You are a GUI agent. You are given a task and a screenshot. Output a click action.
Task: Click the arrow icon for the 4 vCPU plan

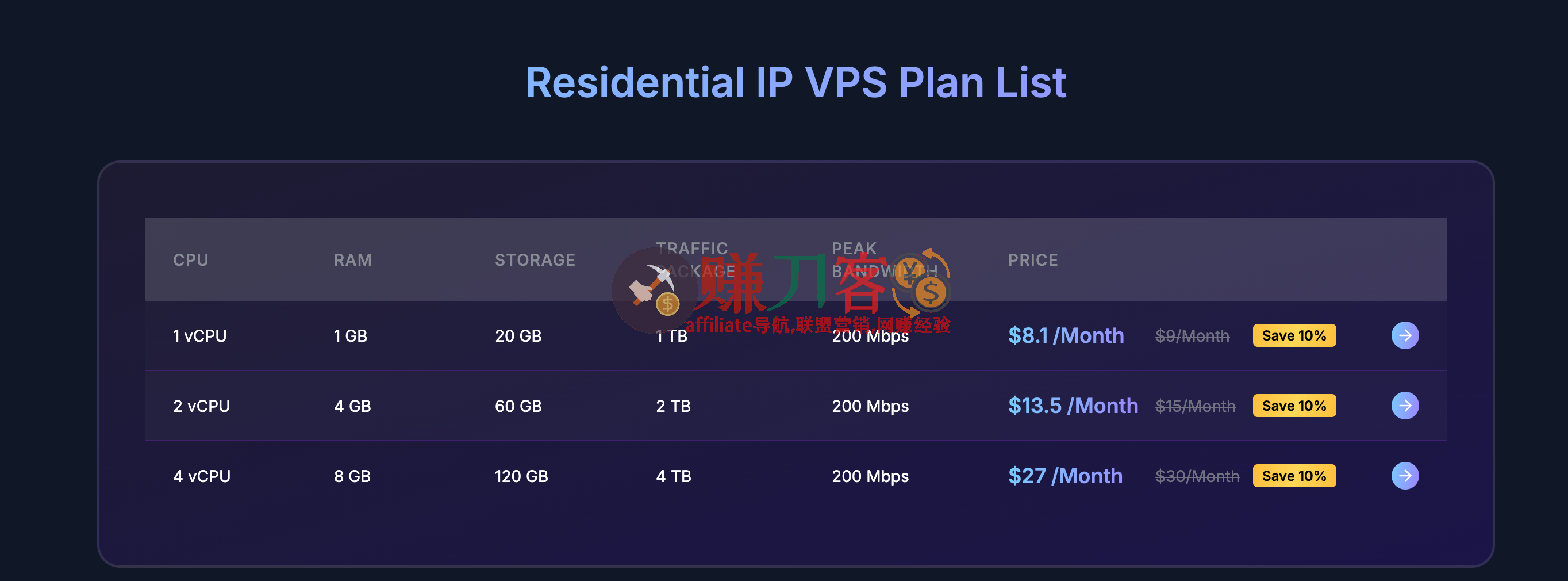point(1405,476)
